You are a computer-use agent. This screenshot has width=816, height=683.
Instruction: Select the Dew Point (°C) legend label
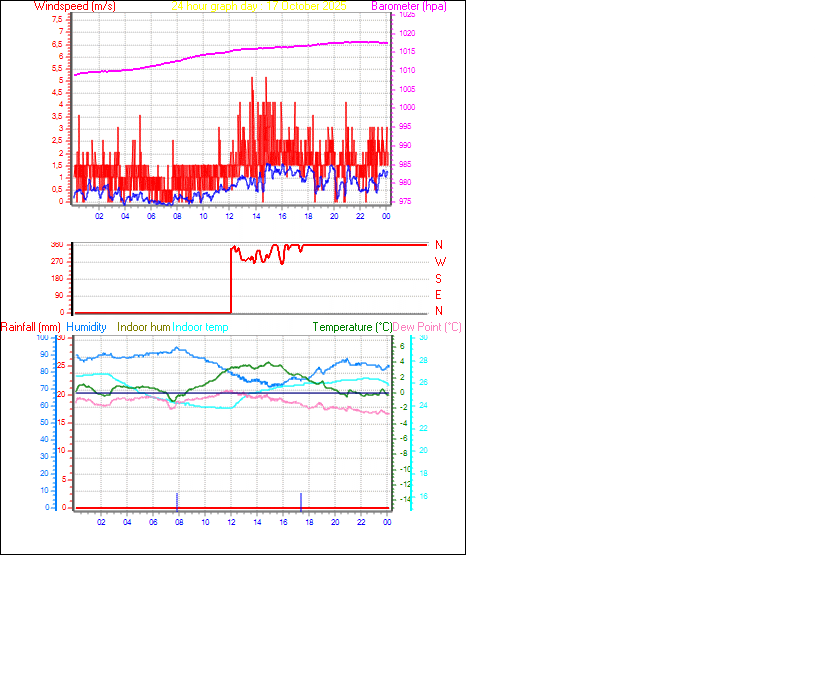tap(427, 326)
